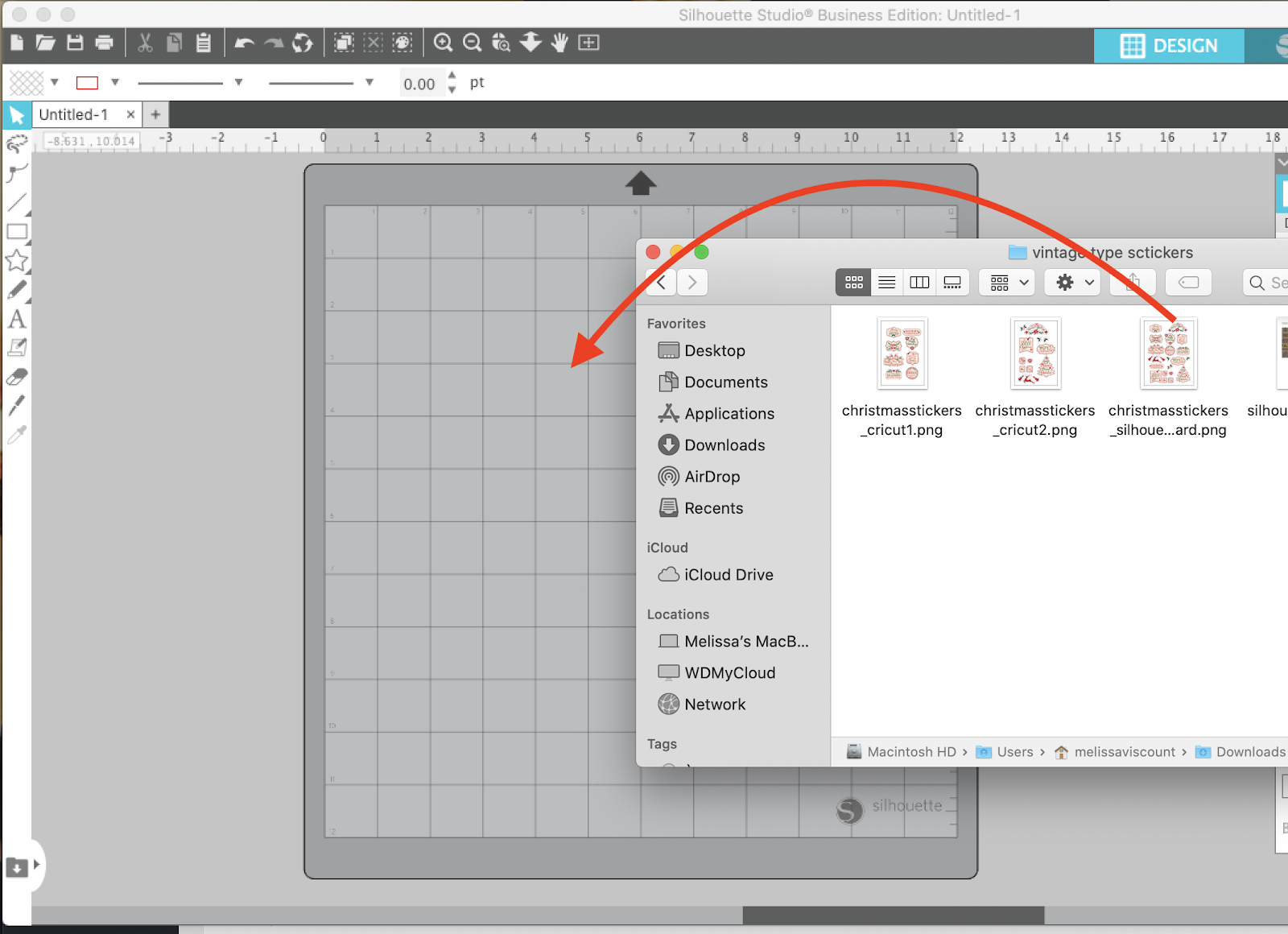Select the Eraser tool
This screenshot has height=934, width=1288.
coord(17,377)
